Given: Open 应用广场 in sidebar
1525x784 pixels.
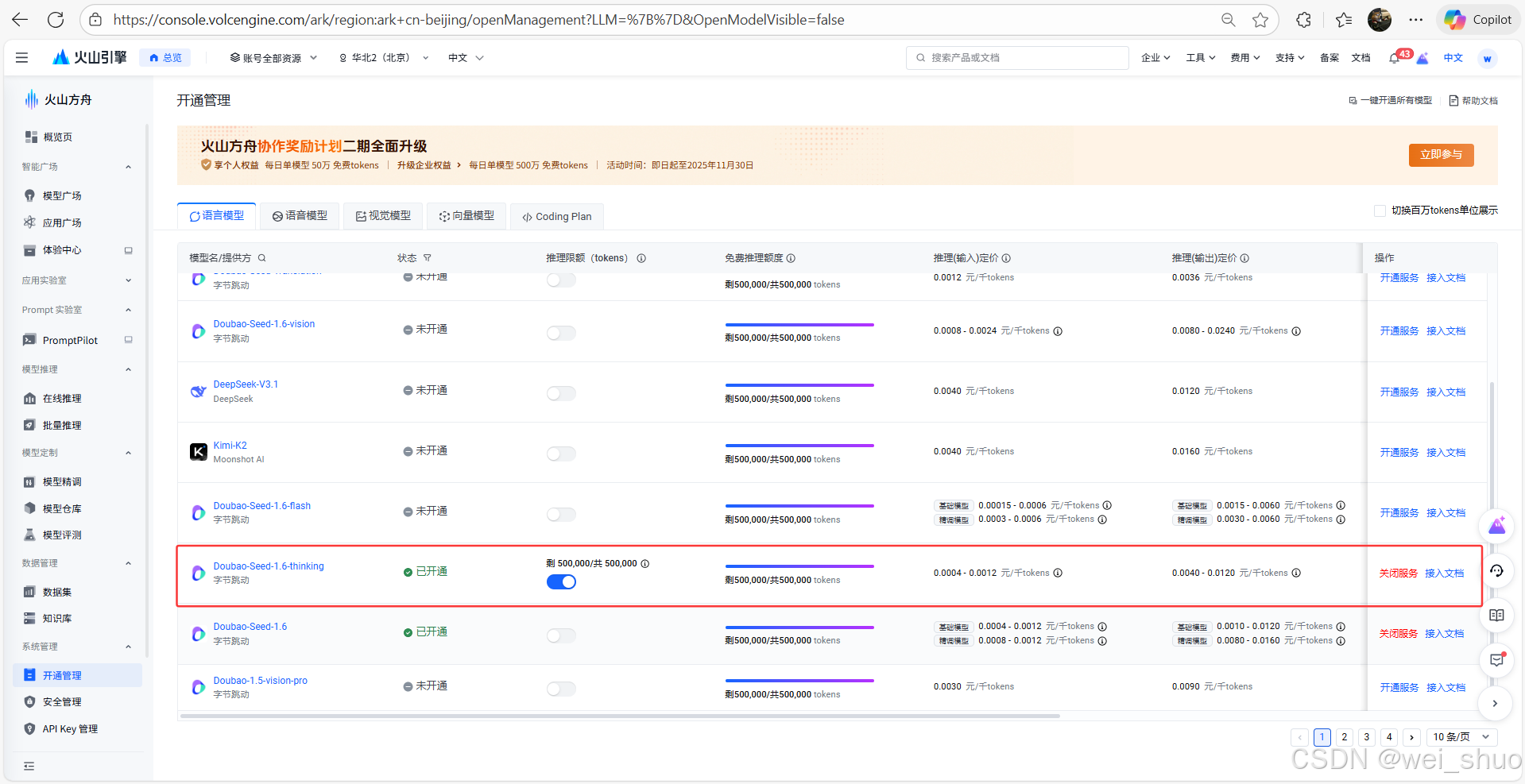Looking at the screenshot, I should click(x=62, y=222).
